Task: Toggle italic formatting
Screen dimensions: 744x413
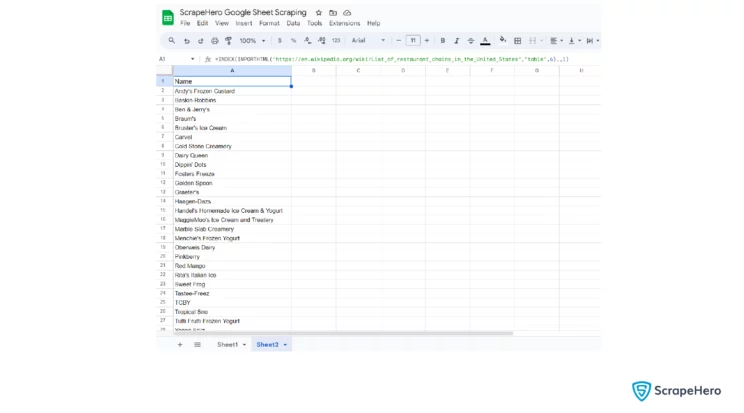Action: tap(456, 41)
